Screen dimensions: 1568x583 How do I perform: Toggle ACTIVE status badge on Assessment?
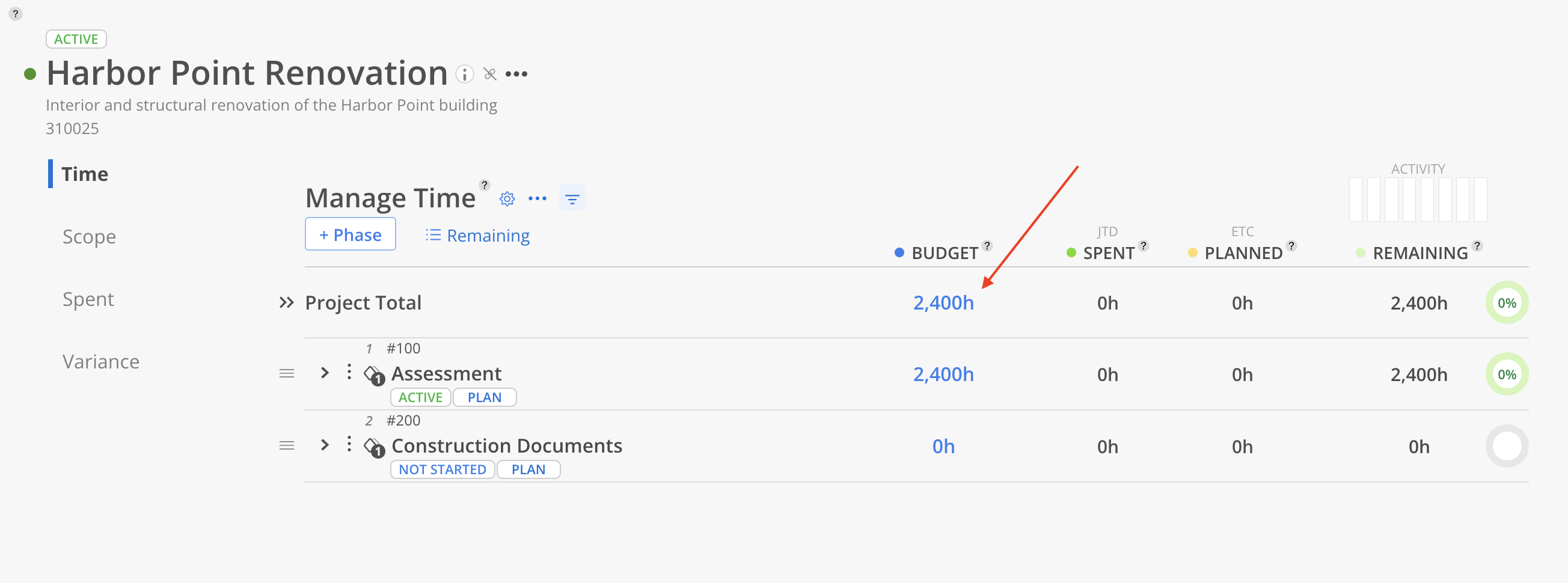pos(421,397)
